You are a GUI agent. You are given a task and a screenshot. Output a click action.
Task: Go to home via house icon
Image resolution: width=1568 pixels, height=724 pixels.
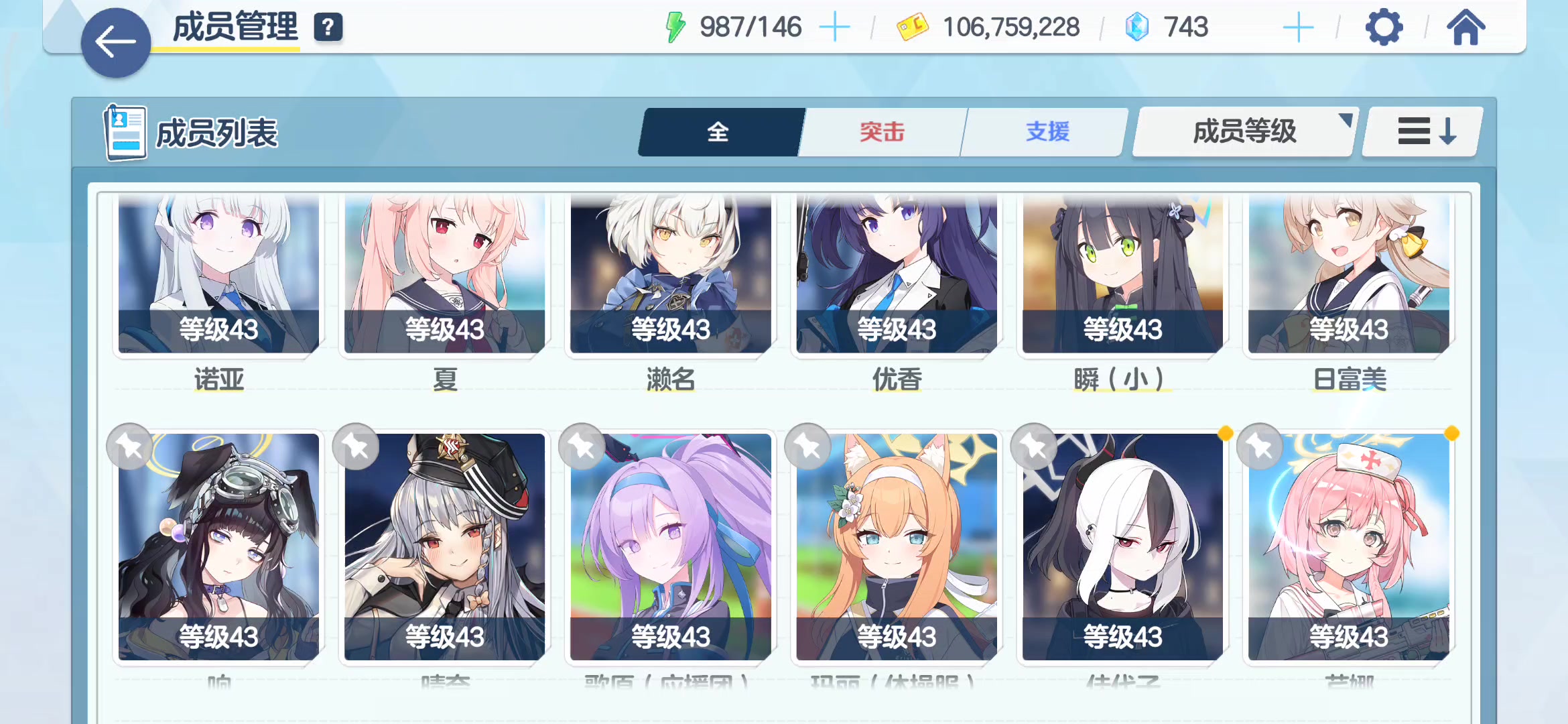1465,27
